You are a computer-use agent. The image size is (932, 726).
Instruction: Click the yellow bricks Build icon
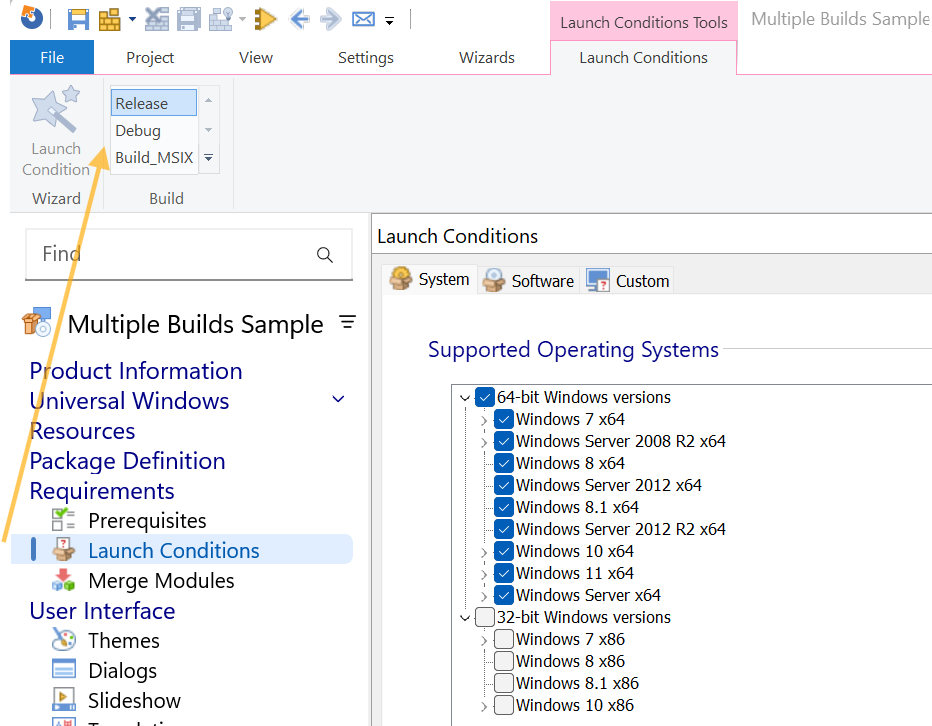pyautogui.click(x=109, y=20)
